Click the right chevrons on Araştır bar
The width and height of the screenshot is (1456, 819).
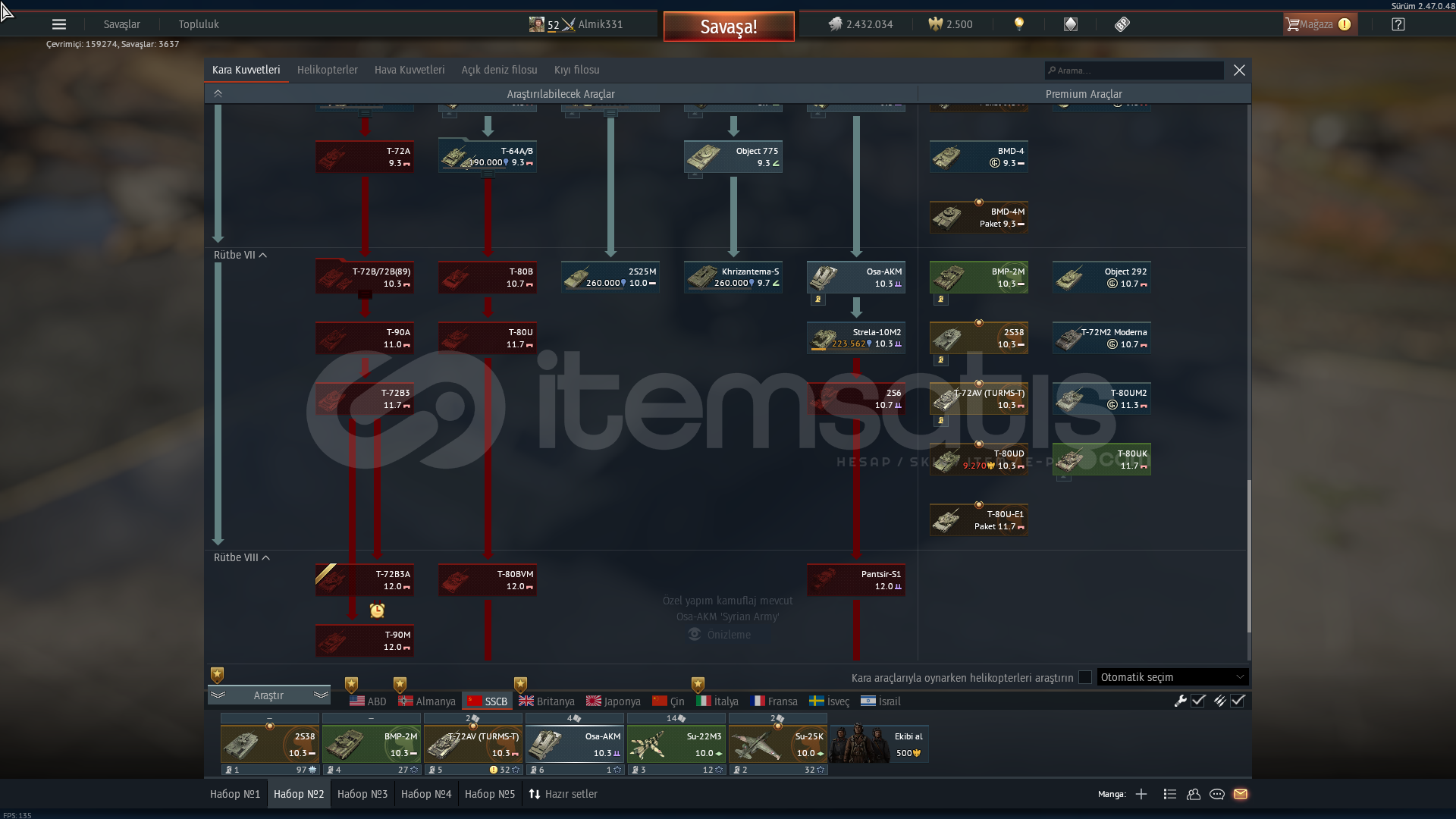(321, 695)
